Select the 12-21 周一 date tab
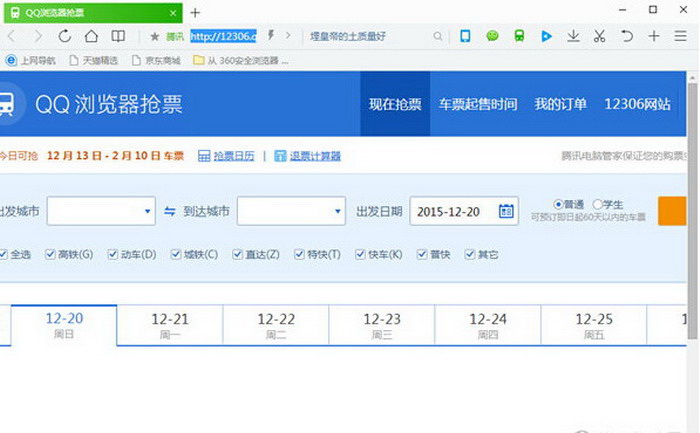The image size is (700, 433). tap(170, 325)
